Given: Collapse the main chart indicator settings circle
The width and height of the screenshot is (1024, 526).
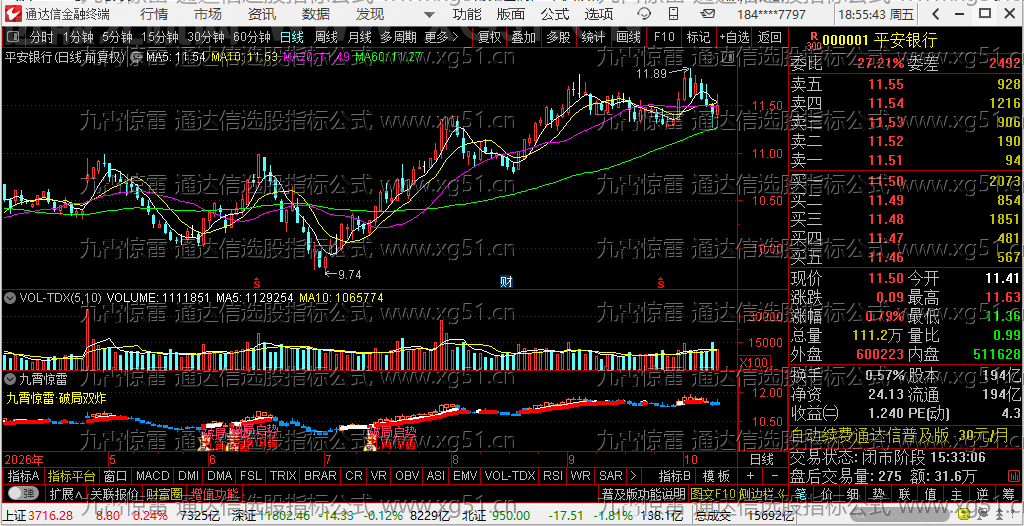Looking at the screenshot, I should pyautogui.click(x=136, y=57).
